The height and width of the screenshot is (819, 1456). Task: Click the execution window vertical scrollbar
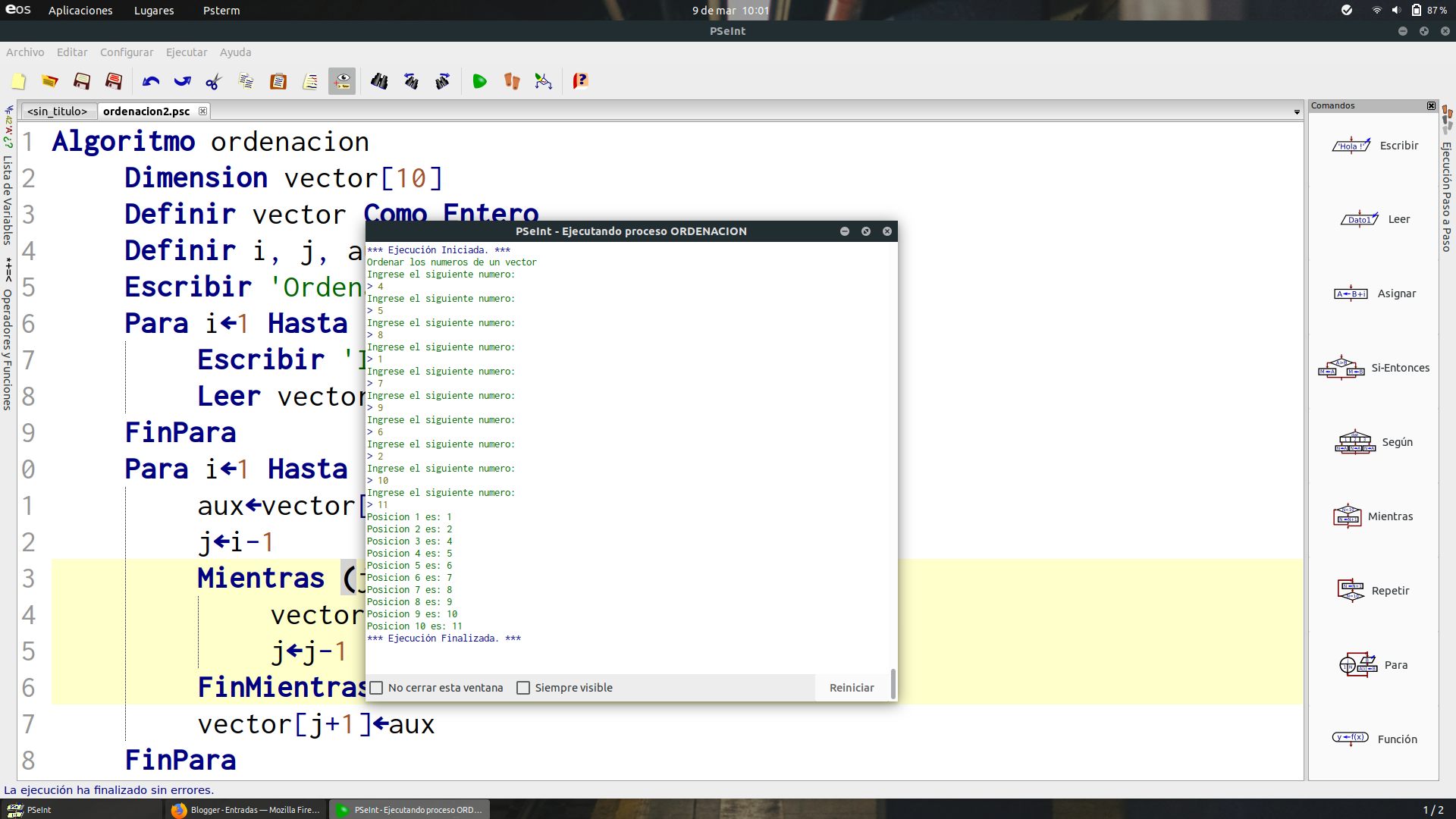click(x=893, y=682)
